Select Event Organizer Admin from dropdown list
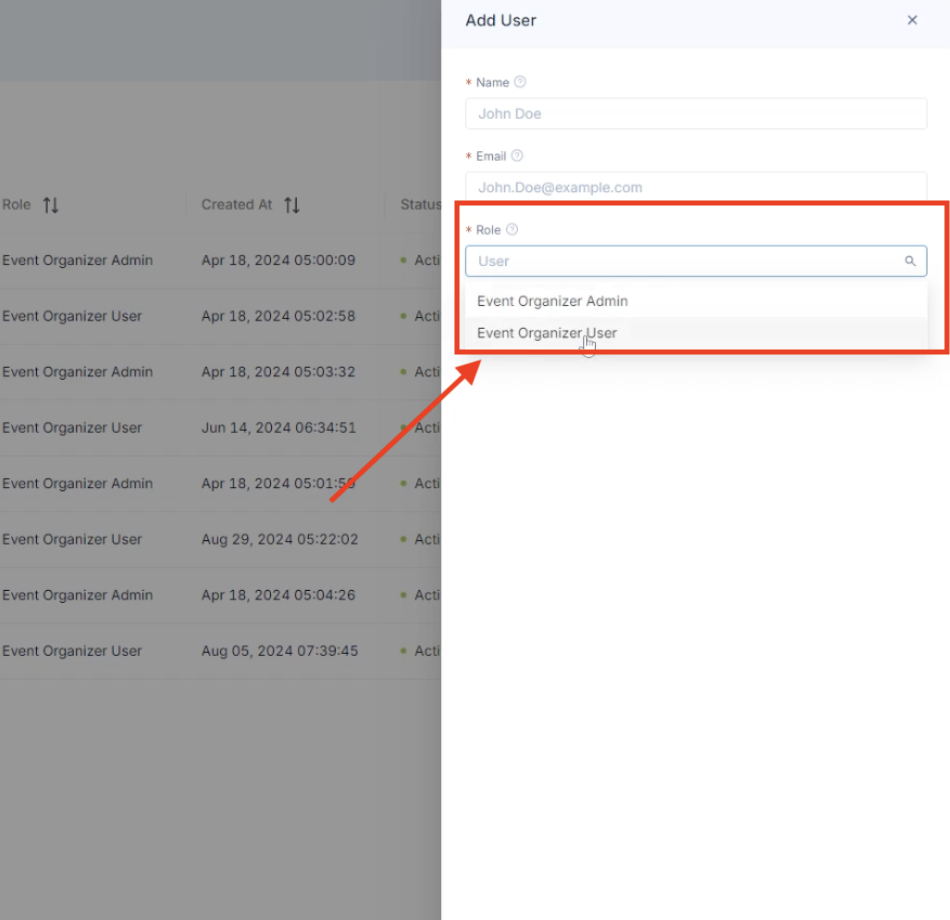This screenshot has height=920, width=950. click(x=552, y=301)
